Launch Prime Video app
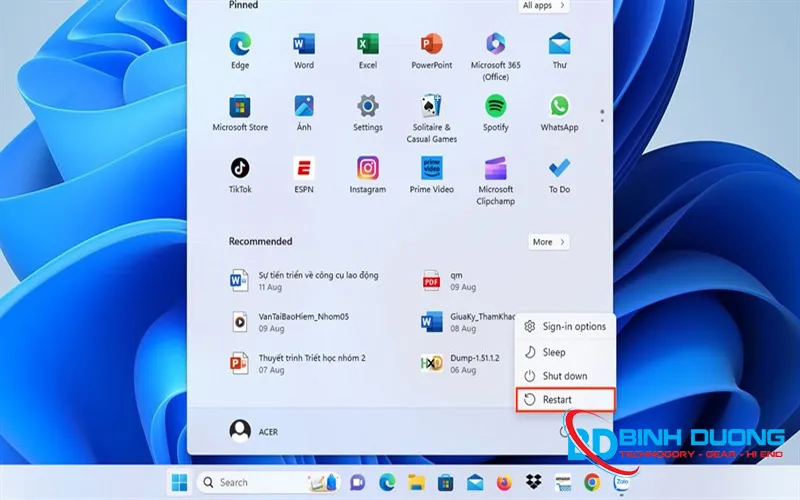 pyautogui.click(x=432, y=174)
